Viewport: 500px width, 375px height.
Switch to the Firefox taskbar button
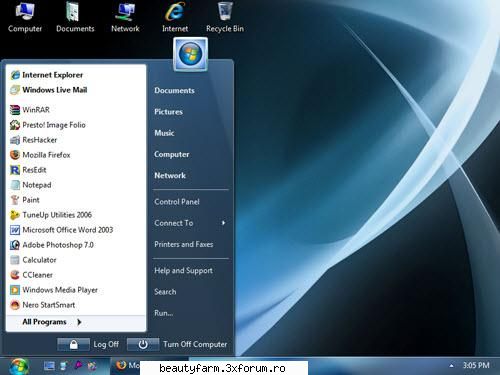coord(127,366)
